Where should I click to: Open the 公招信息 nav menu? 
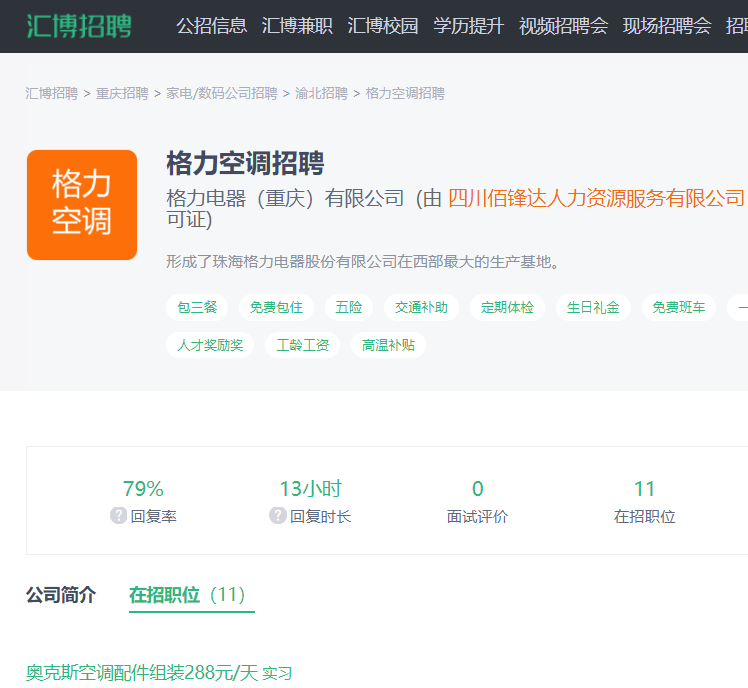212,26
